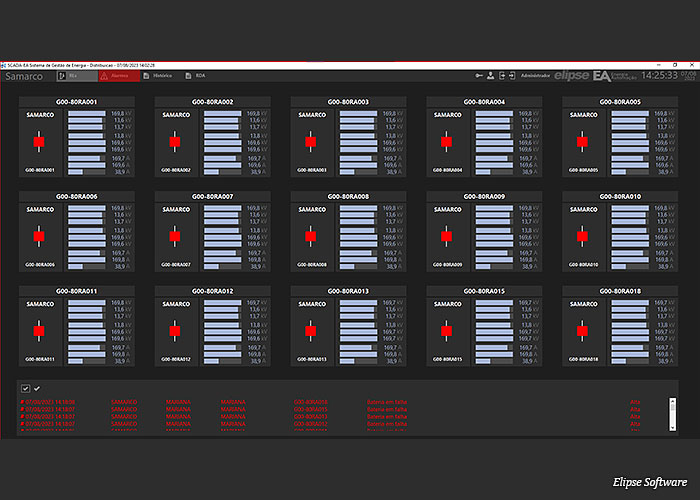700x500 pixels.
Task: Click 'Bateria em falha' in first alarm row
Action: coord(387,402)
